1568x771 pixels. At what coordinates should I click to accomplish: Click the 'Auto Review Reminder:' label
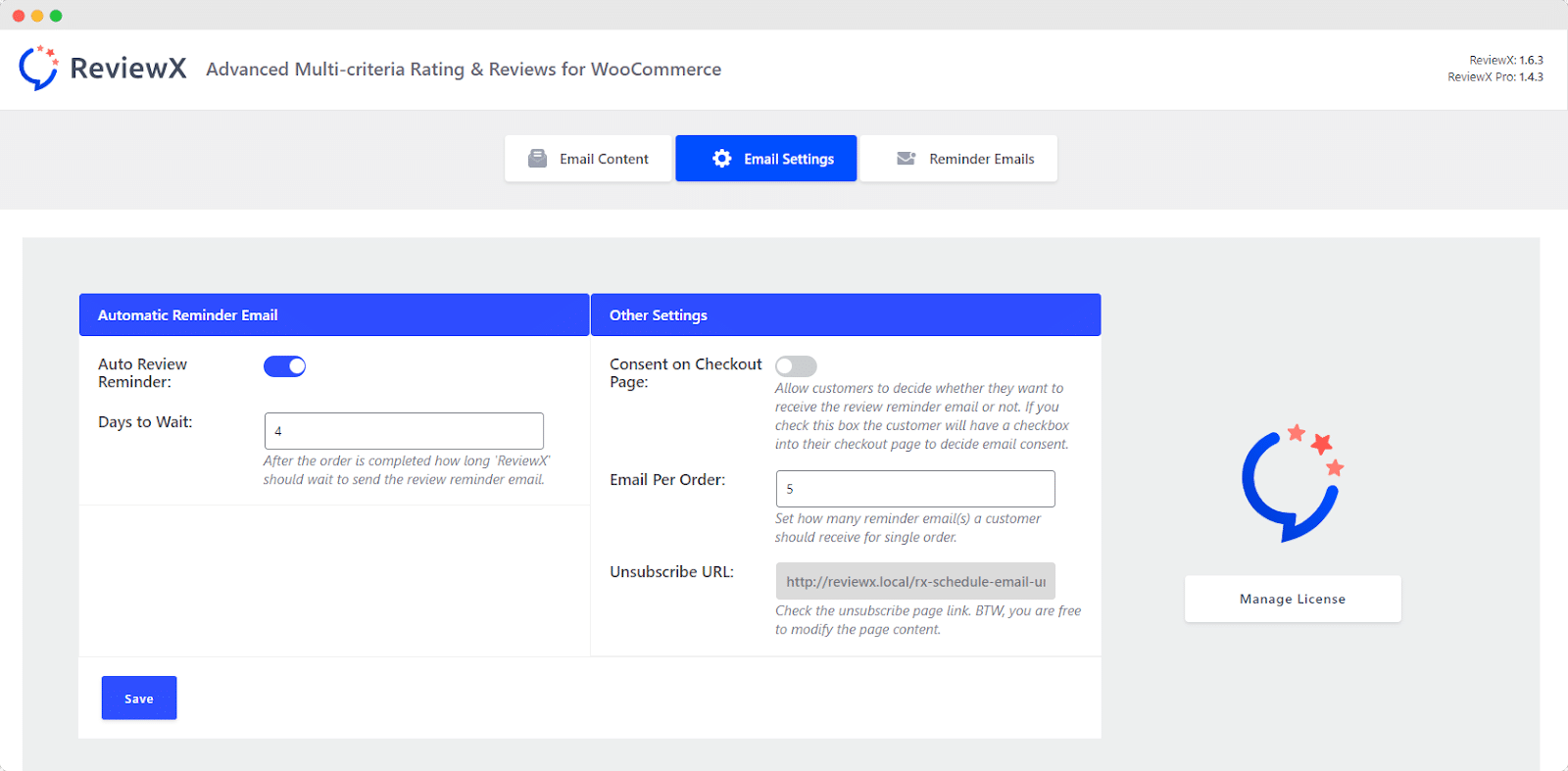142,373
